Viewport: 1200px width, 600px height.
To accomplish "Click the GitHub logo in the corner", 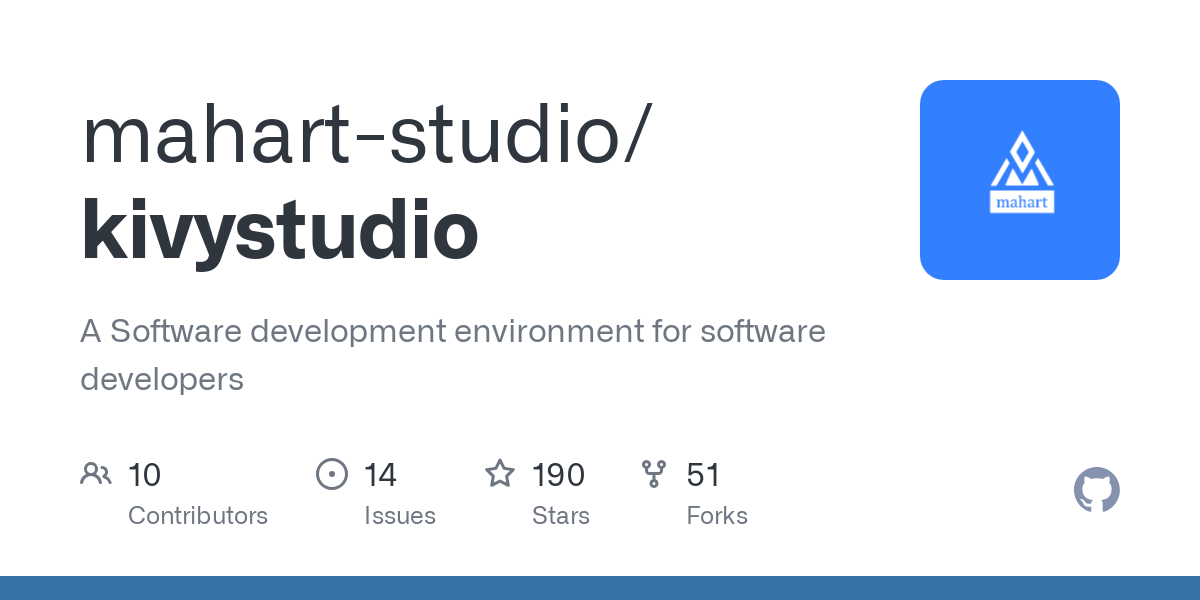I will 1096,490.
